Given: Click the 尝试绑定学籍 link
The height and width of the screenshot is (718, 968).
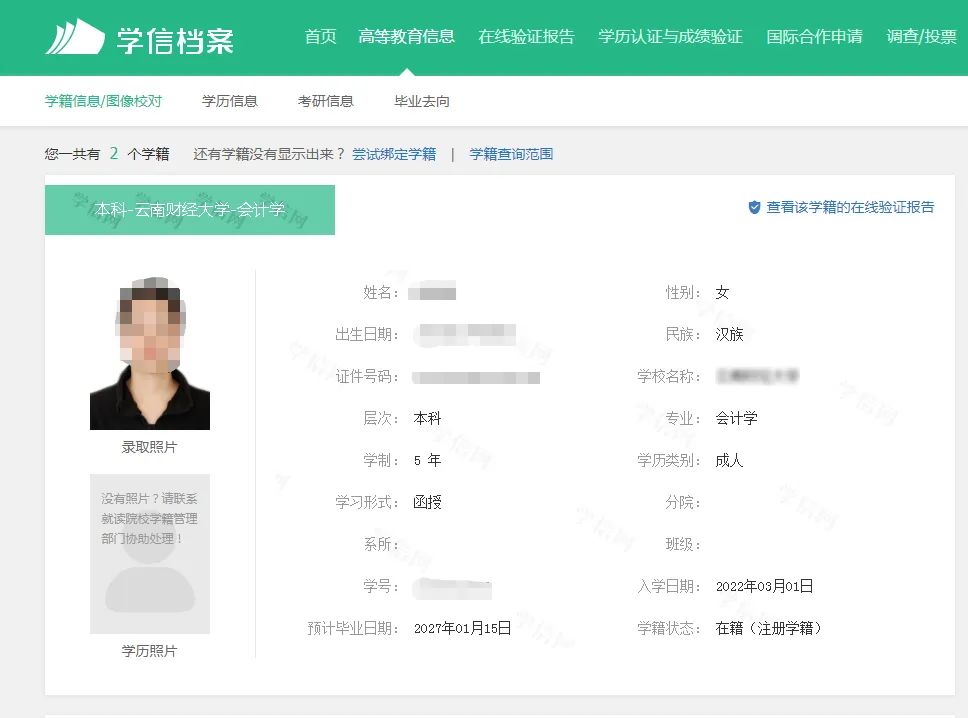Looking at the screenshot, I should pyautogui.click(x=394, y=154).
